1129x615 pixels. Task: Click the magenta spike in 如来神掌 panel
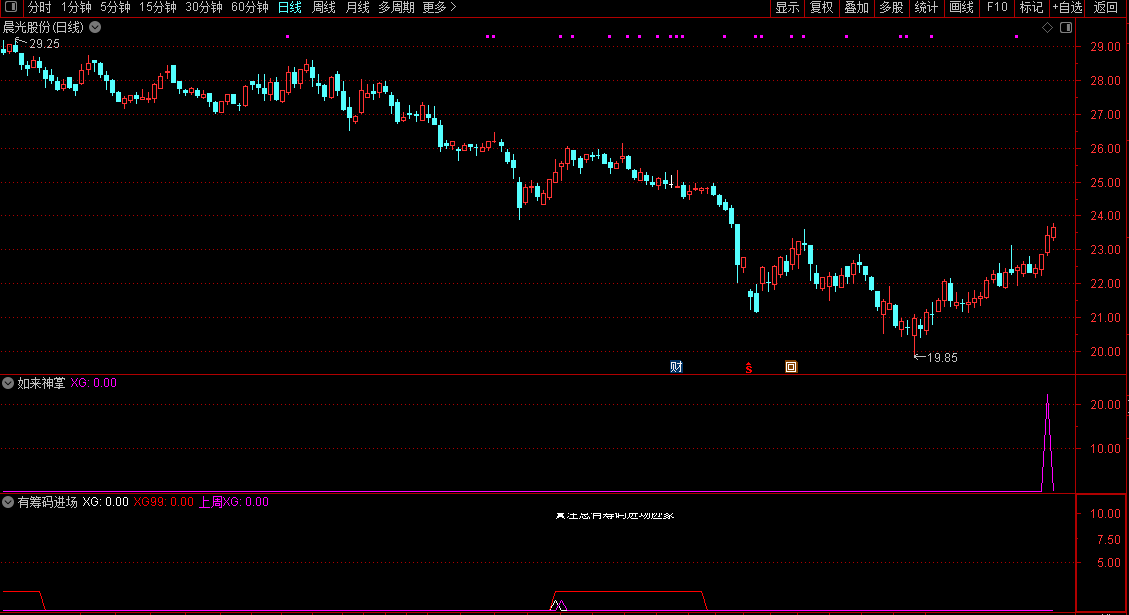[1048, 443]
